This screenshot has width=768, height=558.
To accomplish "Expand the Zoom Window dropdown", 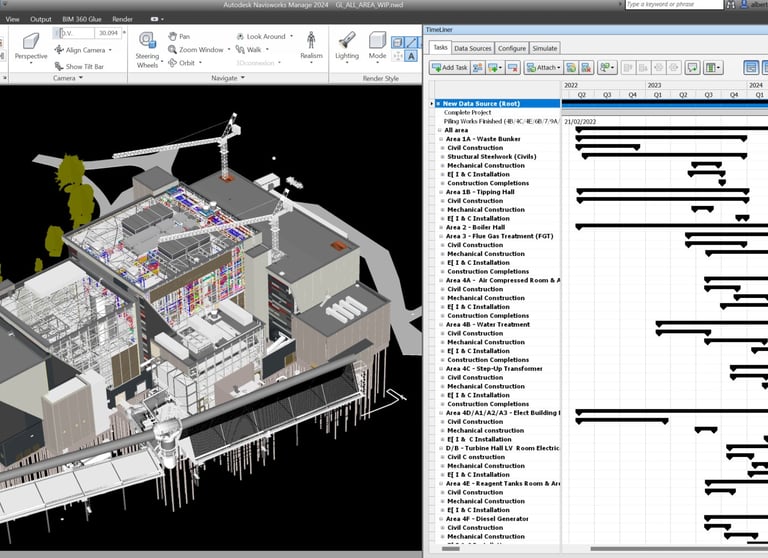I will coord(231,49).
